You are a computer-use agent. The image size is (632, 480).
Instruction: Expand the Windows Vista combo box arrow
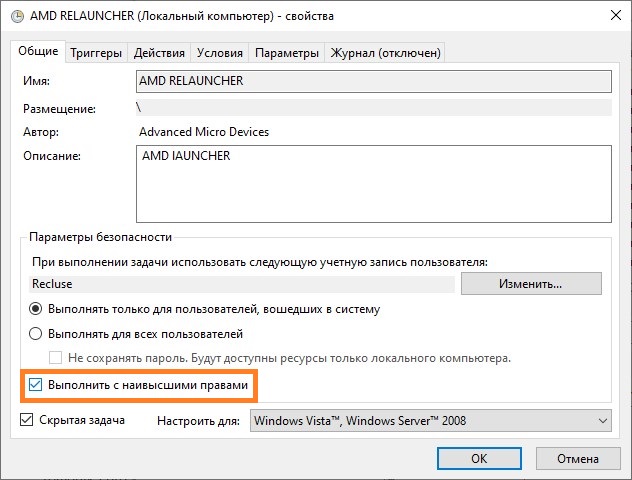click(x=603, y=421)
